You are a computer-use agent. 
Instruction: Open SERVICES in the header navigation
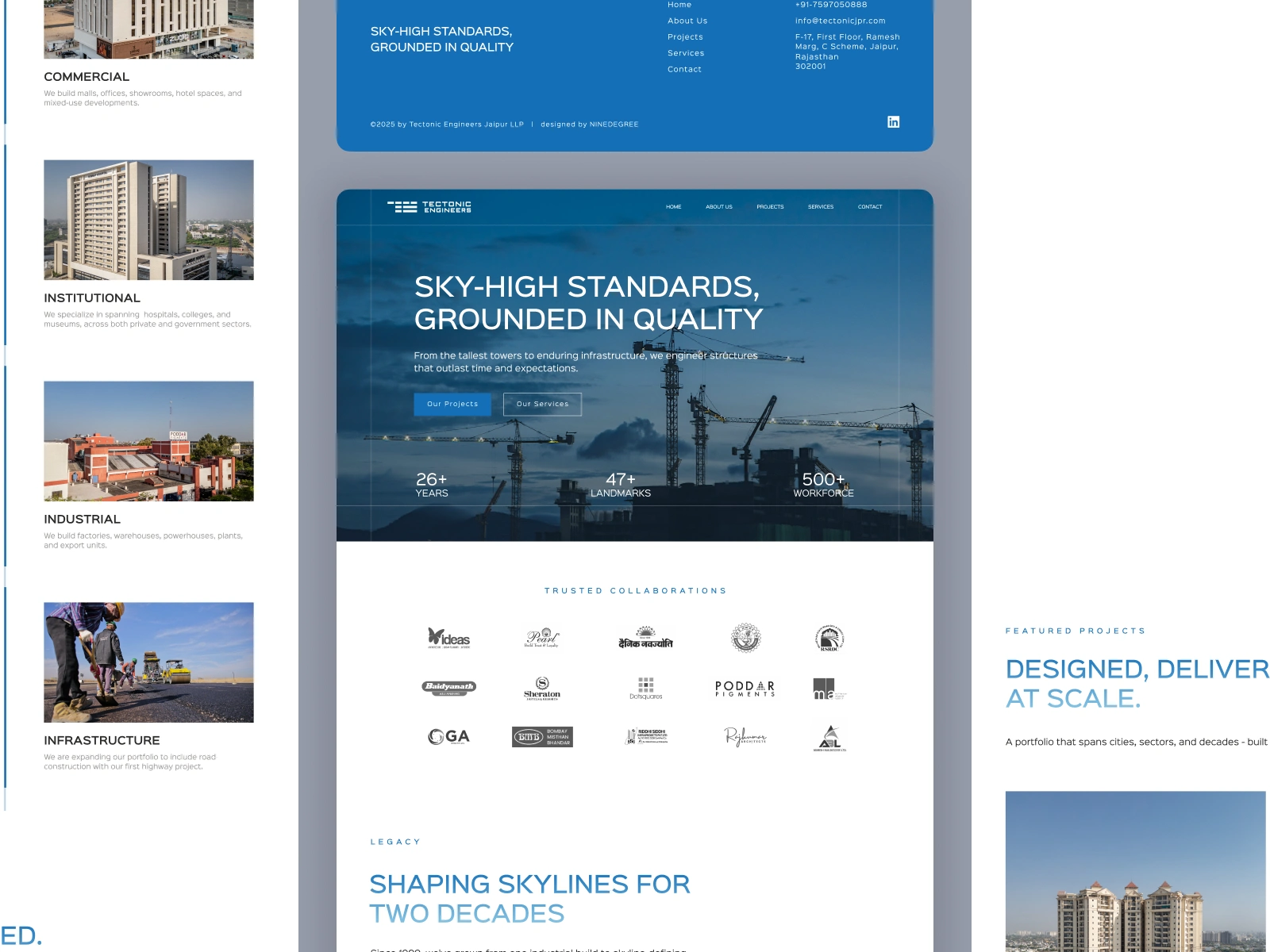pos(821,207)
